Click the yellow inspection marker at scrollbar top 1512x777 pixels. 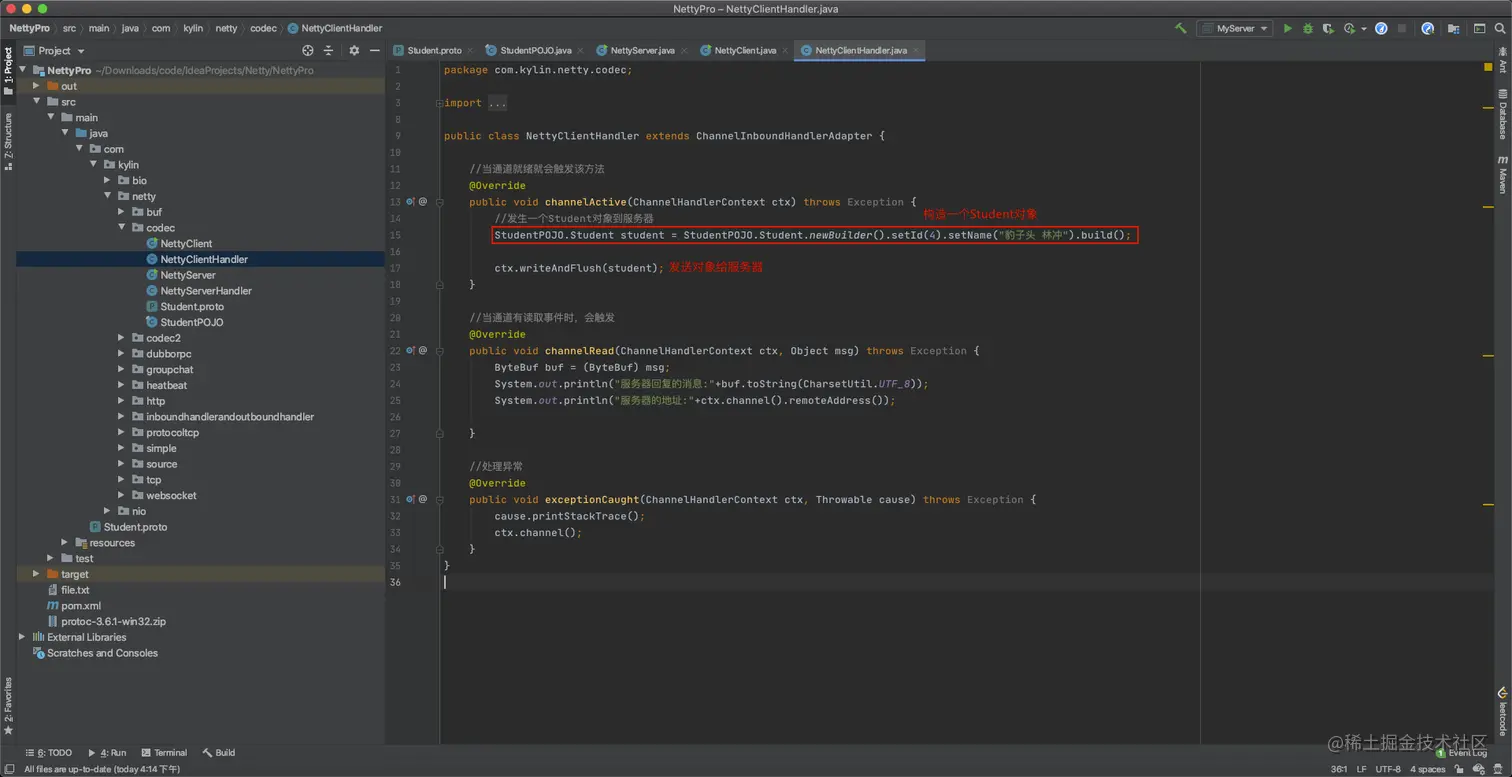[1488, 67]
